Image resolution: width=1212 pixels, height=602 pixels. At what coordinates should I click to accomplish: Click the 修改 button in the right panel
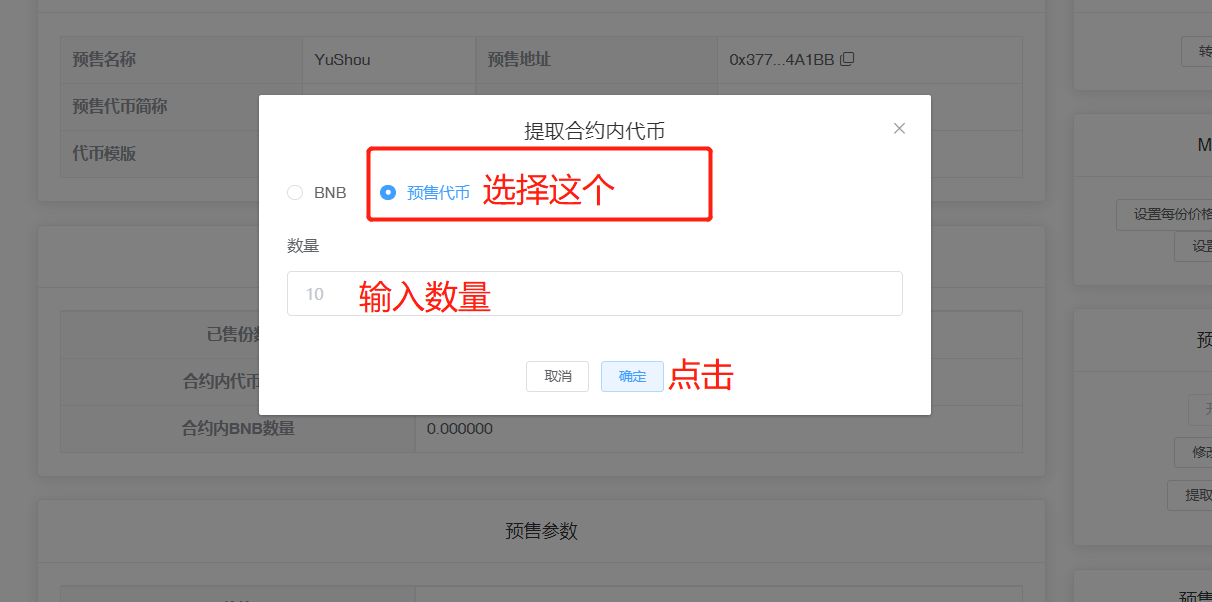click(1196, 452)
